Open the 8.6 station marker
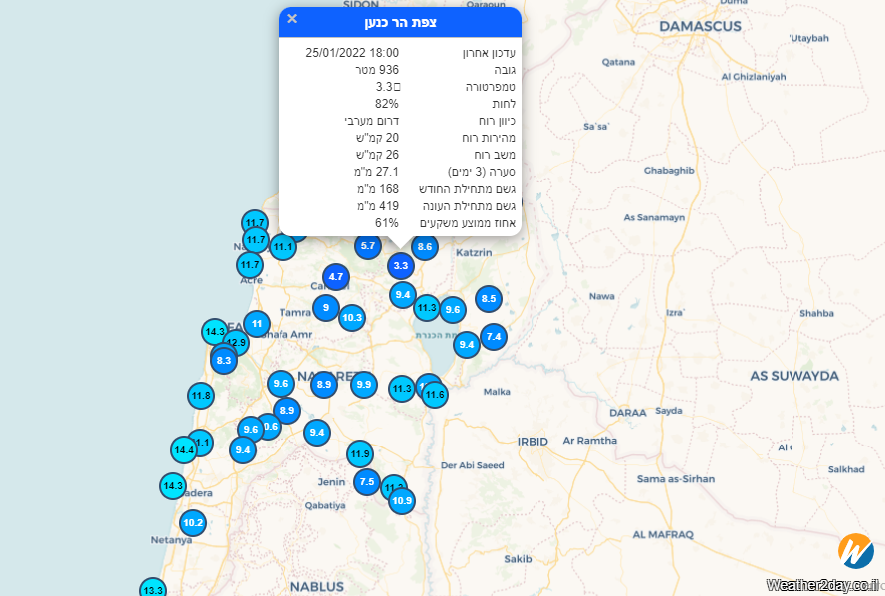The image size is (885, 596). 425,247
